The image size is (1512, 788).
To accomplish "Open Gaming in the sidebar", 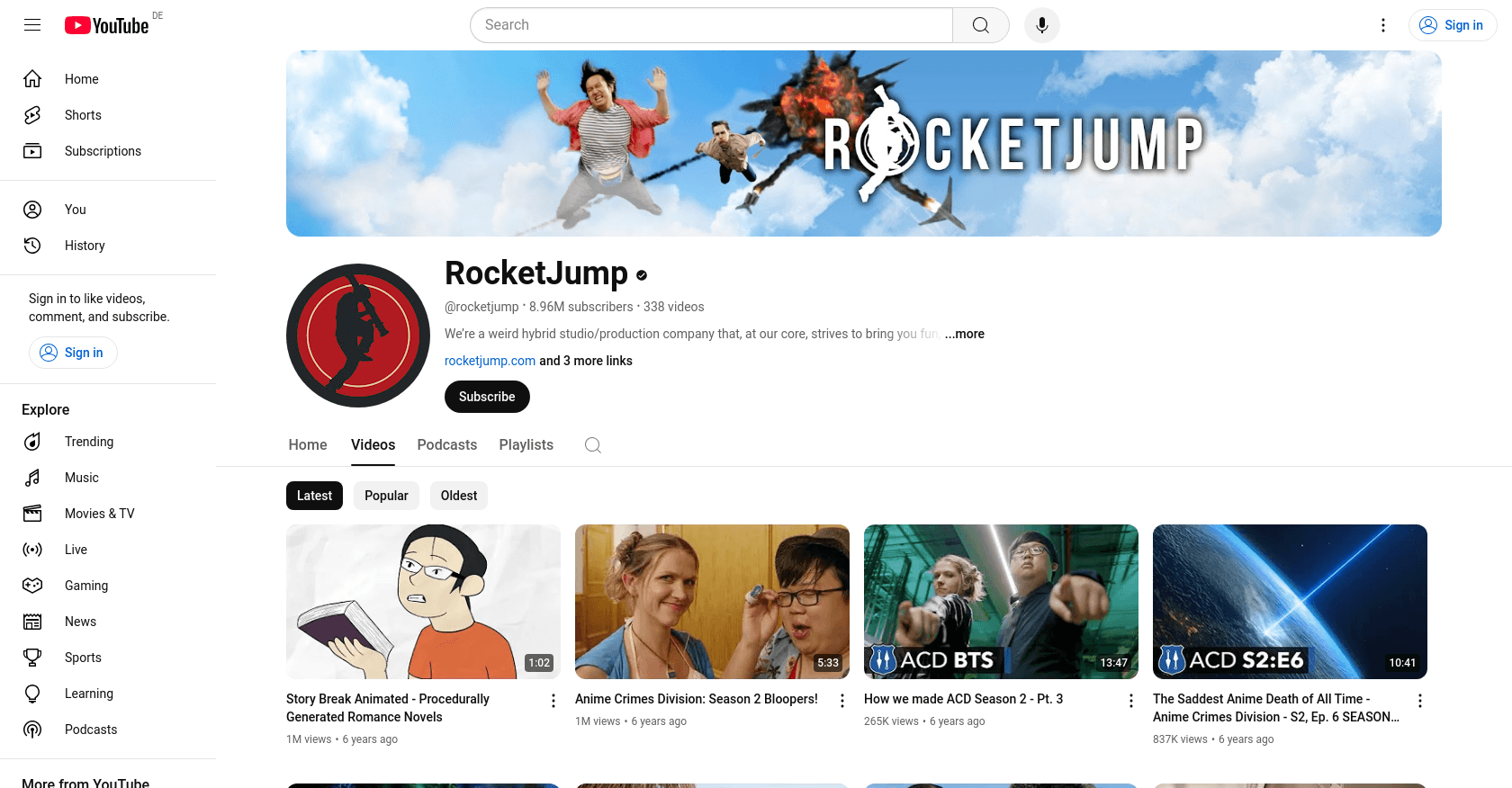I will tap(85, 586).
